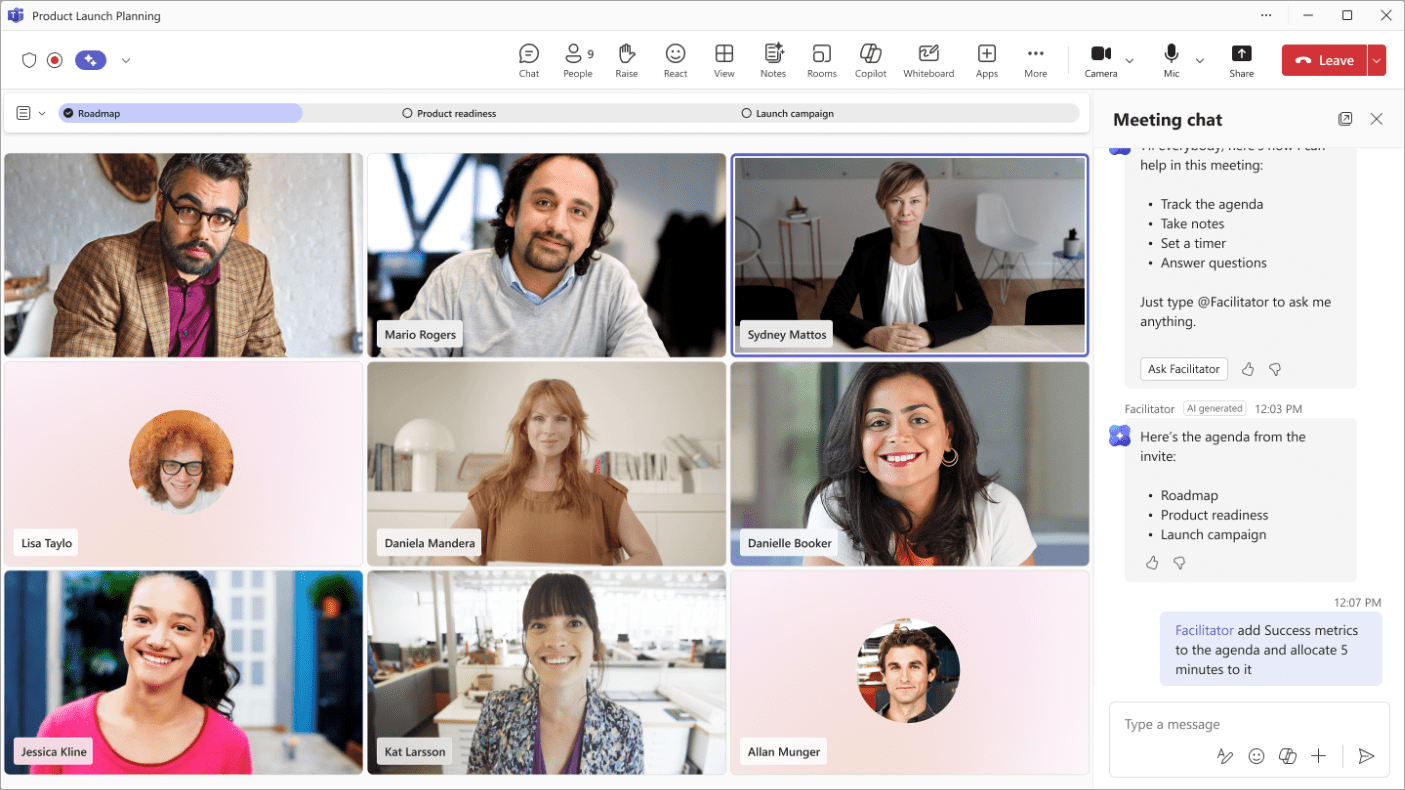
Task: Open the Whiteboard tool
Action: pos(928,60)
